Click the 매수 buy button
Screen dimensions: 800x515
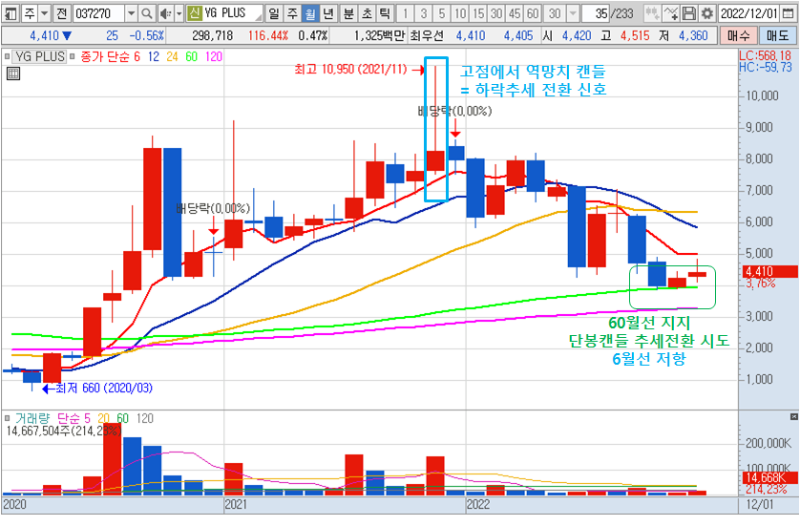point(738,36)
